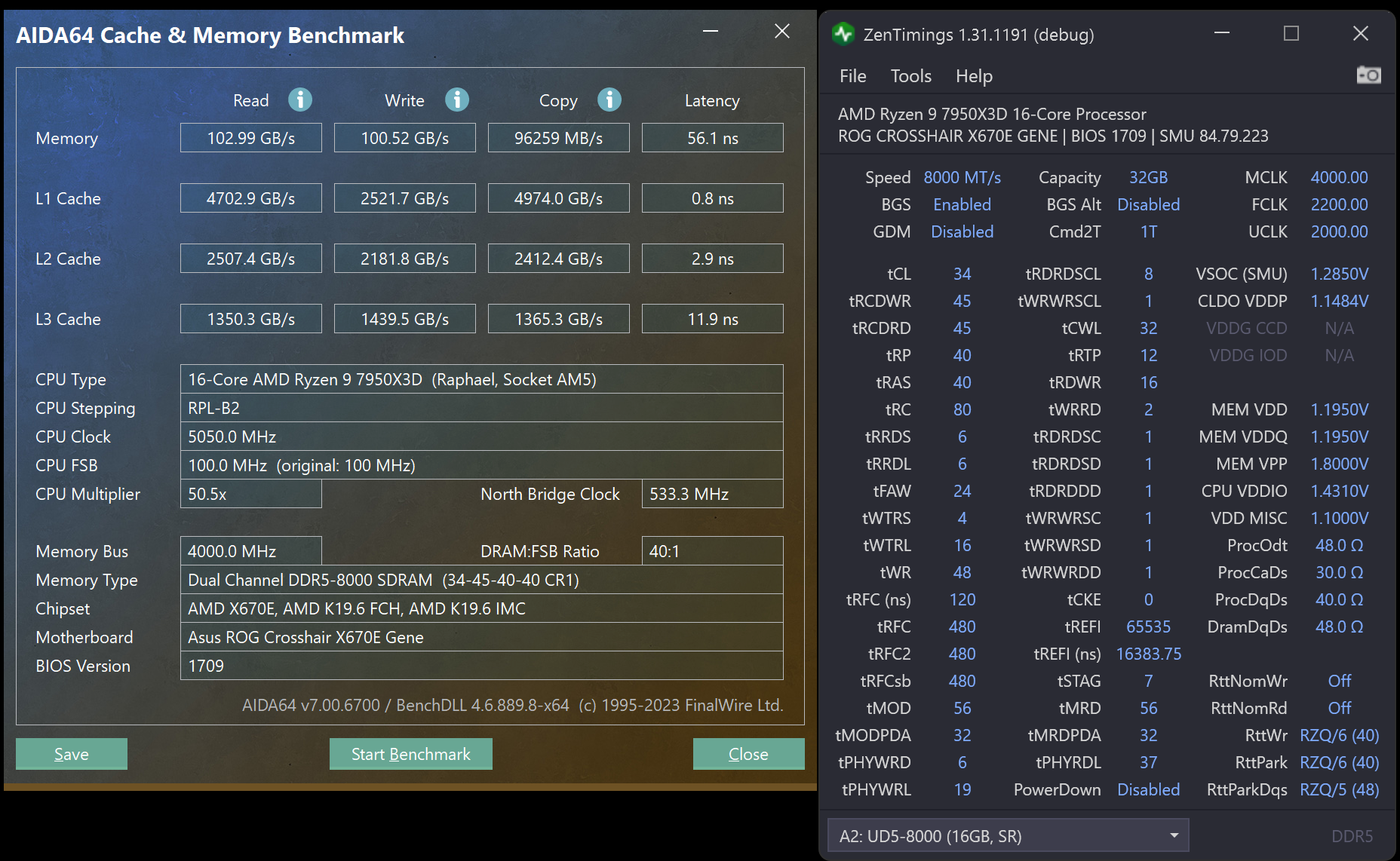This screenshot has height=861, width=1400.
Task: Click the Save button in AIDA64
Action: (72, 754)
